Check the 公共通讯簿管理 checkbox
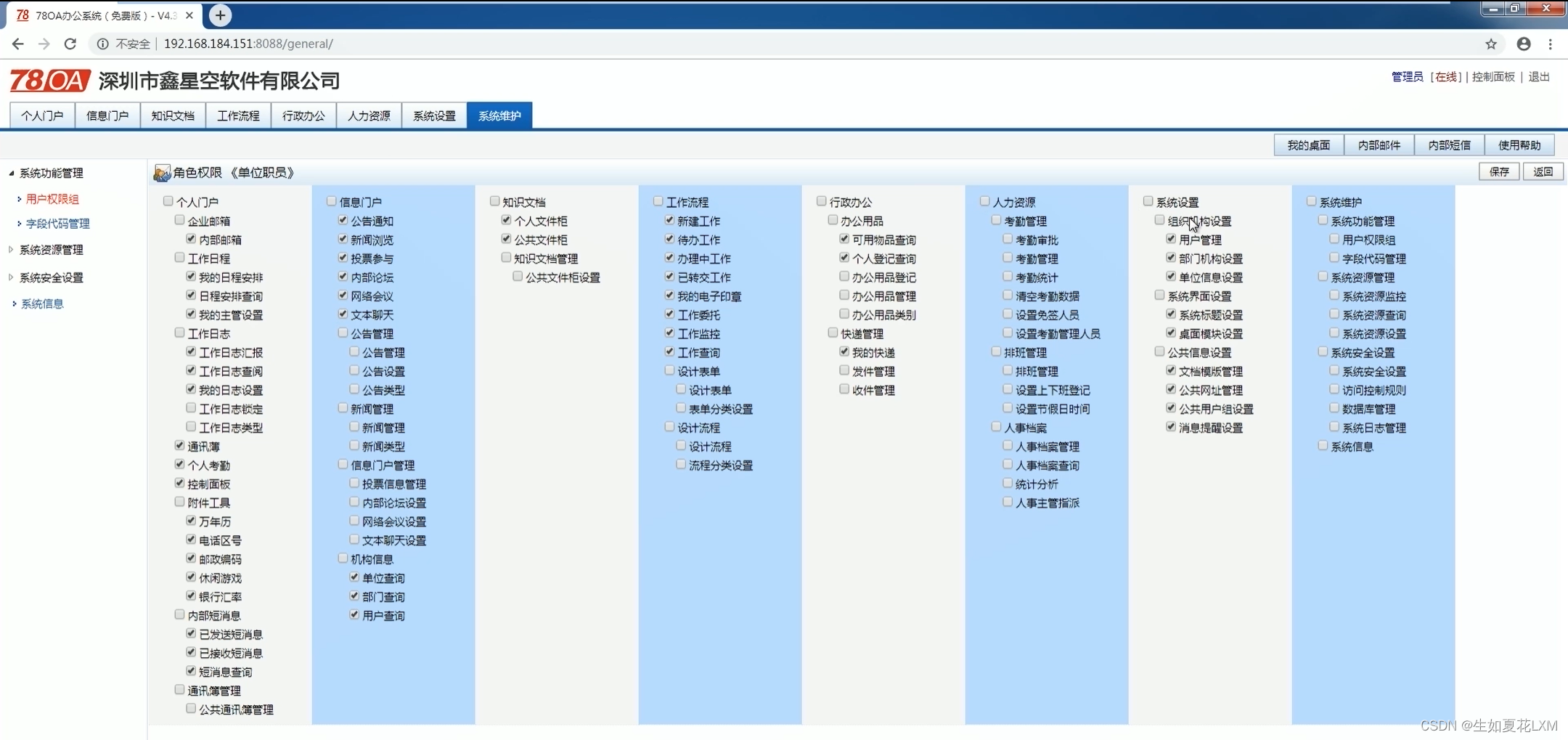 click(191, 709)
